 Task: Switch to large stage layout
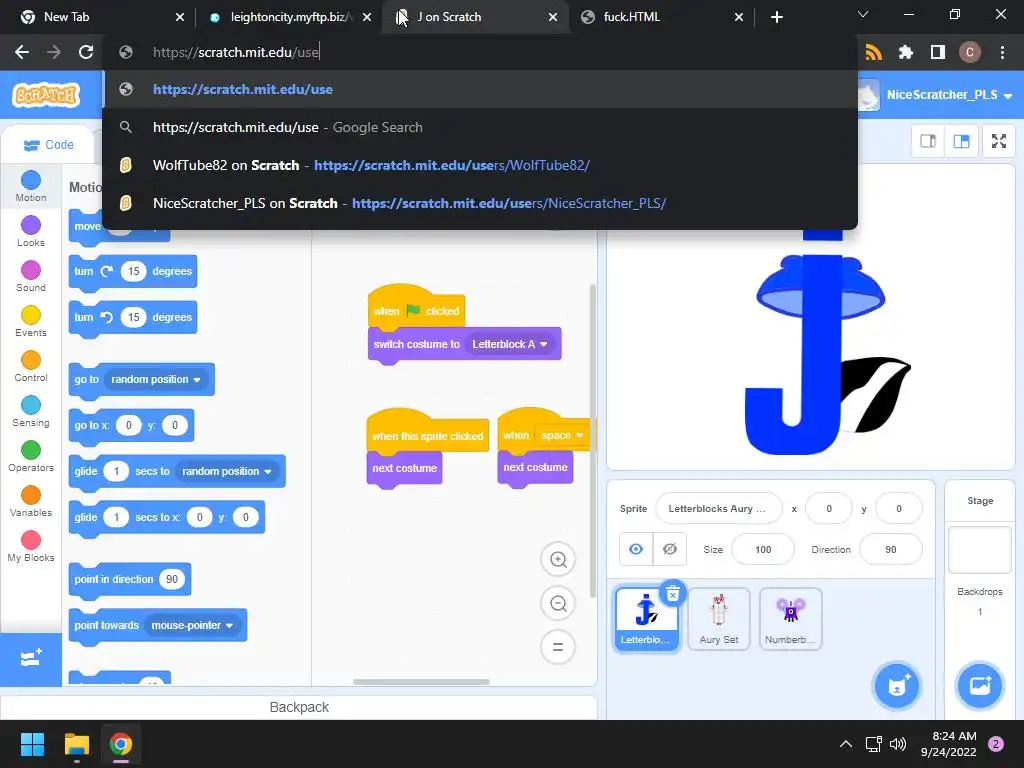[961, 141]
